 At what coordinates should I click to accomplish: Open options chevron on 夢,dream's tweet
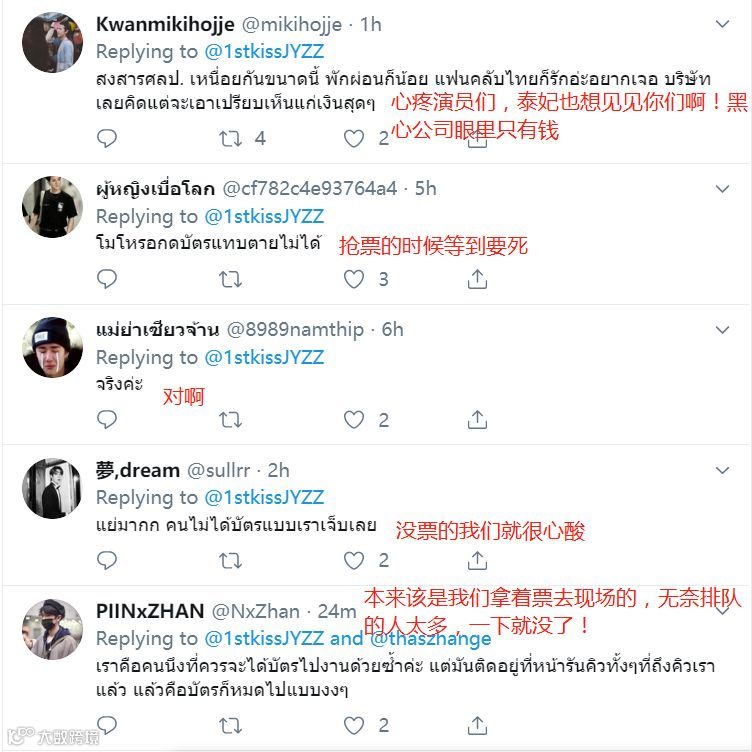[x=722, y=470]
